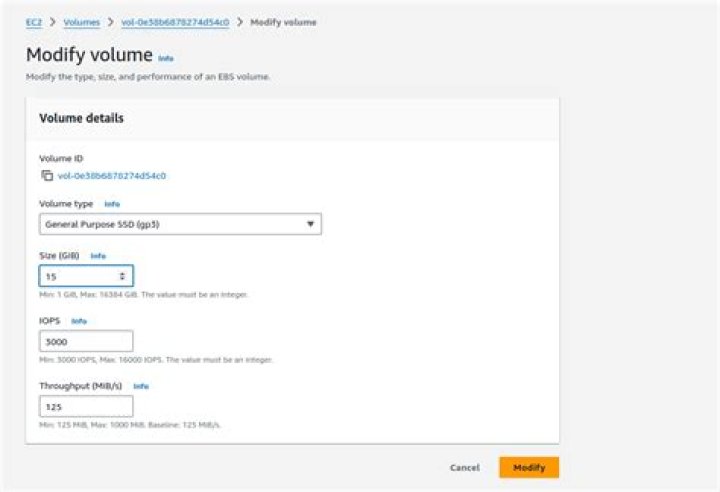Click the EC2 breadcrumb link
The width and height of the screenshot is (720, 492).
pyautogui.click(x=33, y=21)
